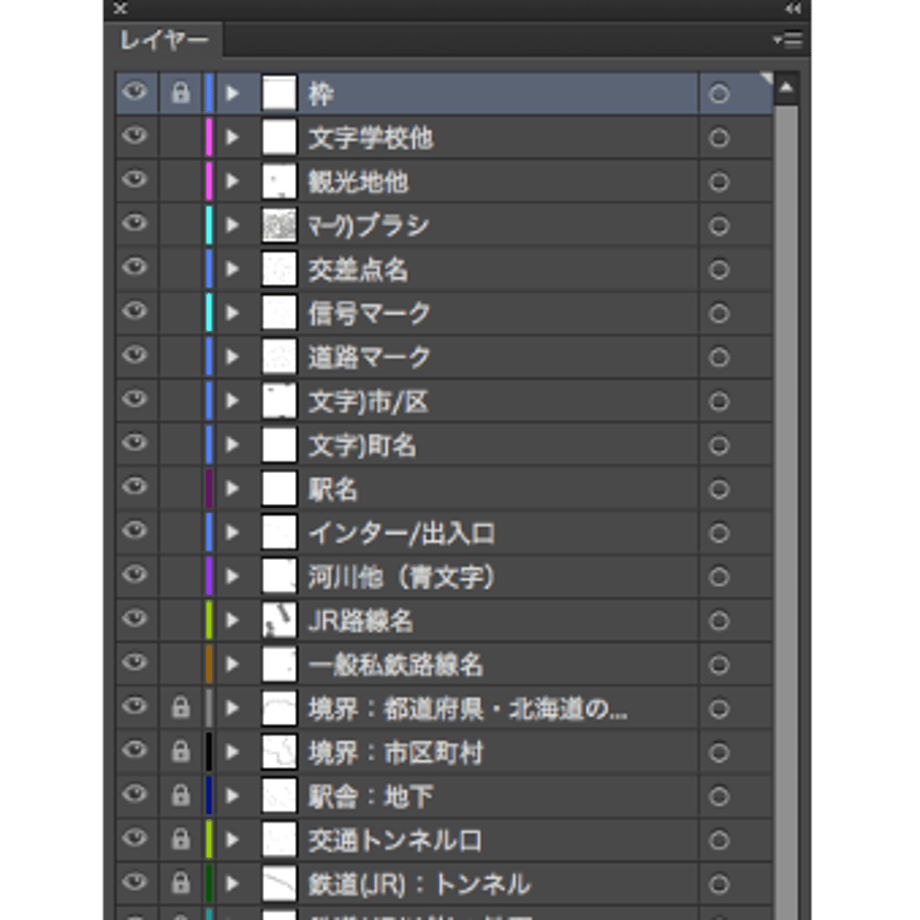Open the レイヤー tab
This screenshot has width=920, height=920.
tap(164, 40)
